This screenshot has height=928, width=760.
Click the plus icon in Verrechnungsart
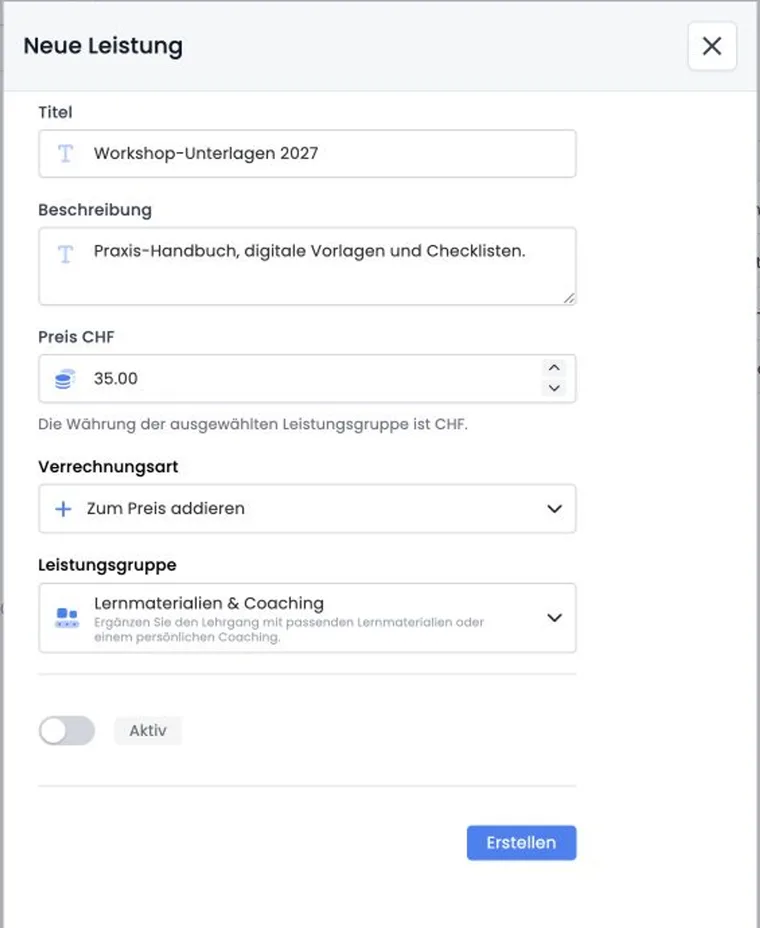click(63, 509)
